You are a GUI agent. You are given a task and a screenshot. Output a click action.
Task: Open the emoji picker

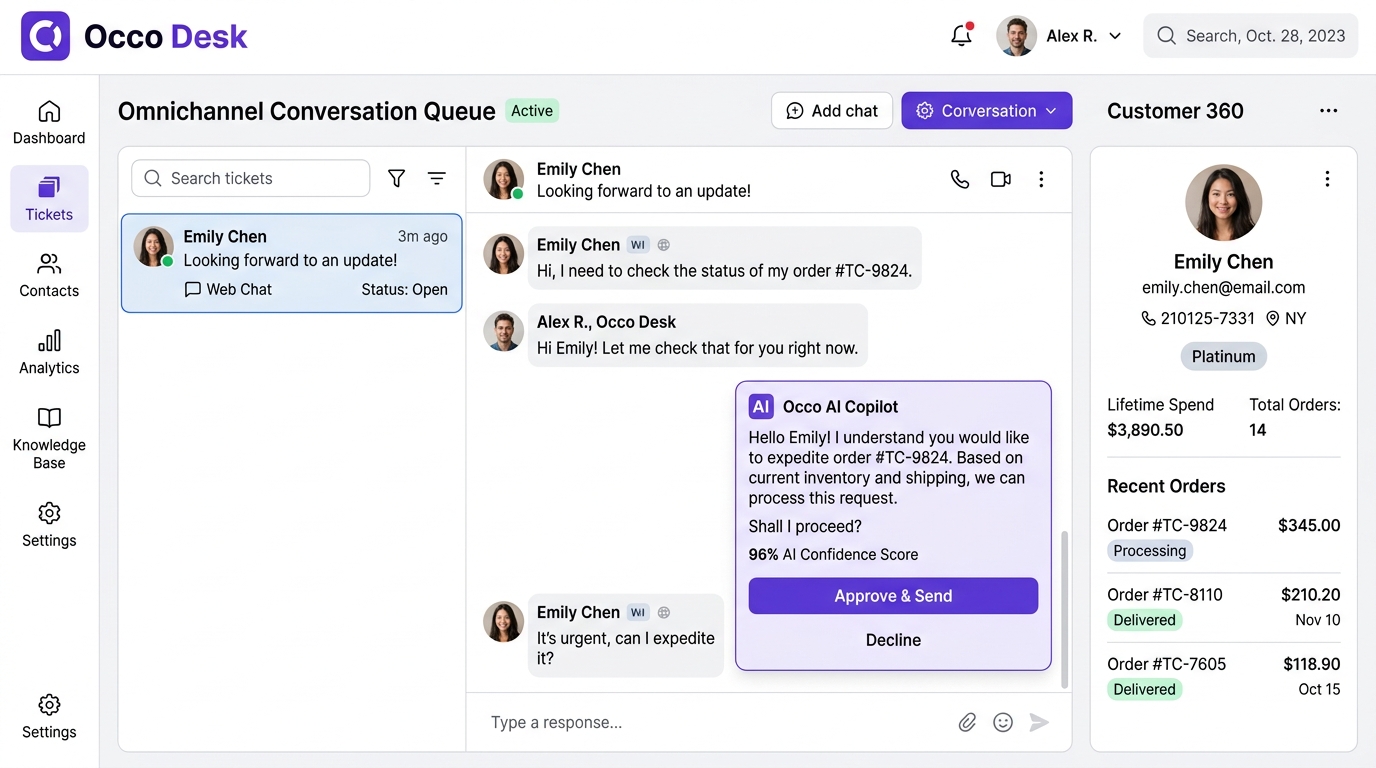(x=1003, y=722)
